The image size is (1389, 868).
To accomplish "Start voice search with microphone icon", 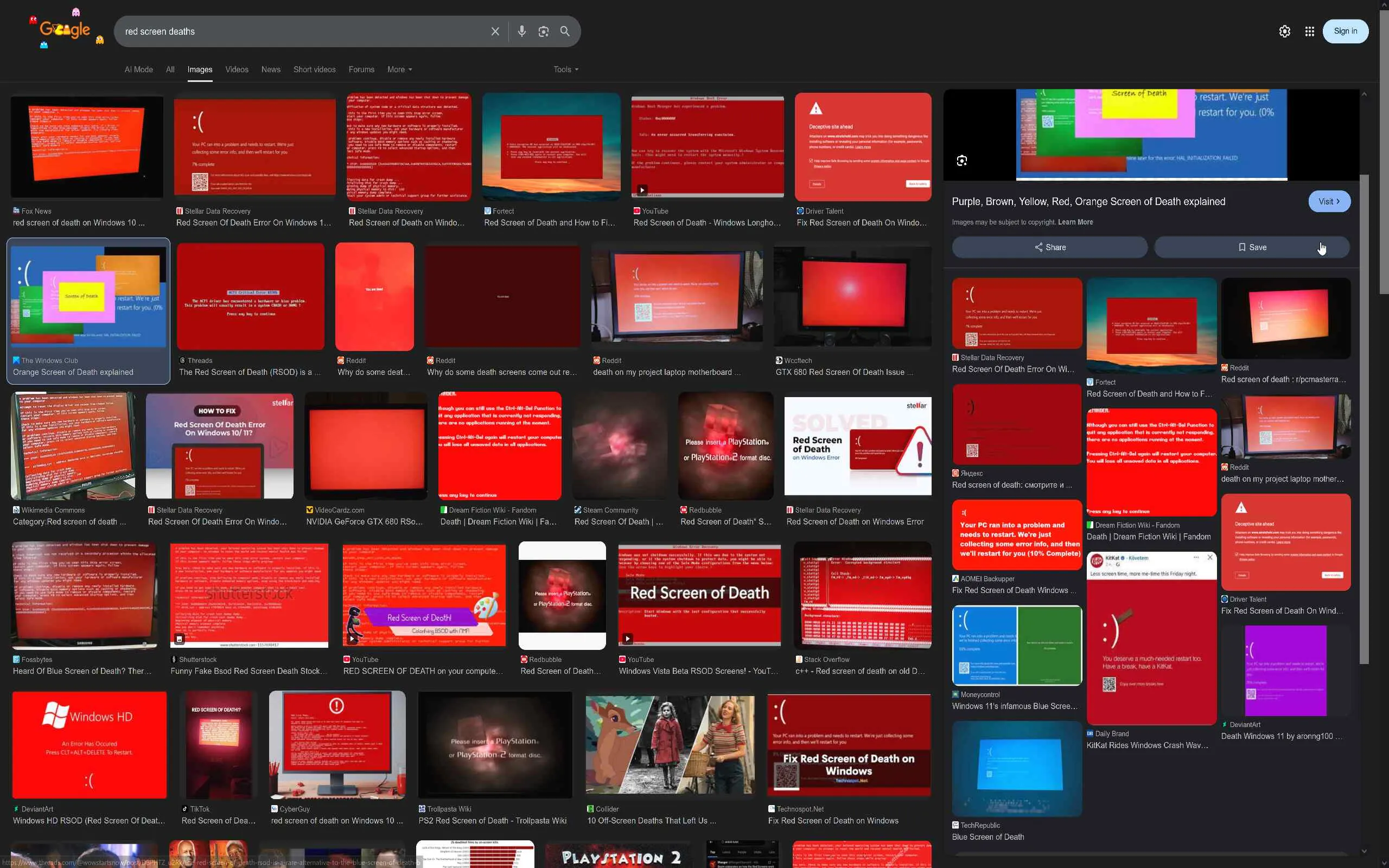I will coord(521,31).
